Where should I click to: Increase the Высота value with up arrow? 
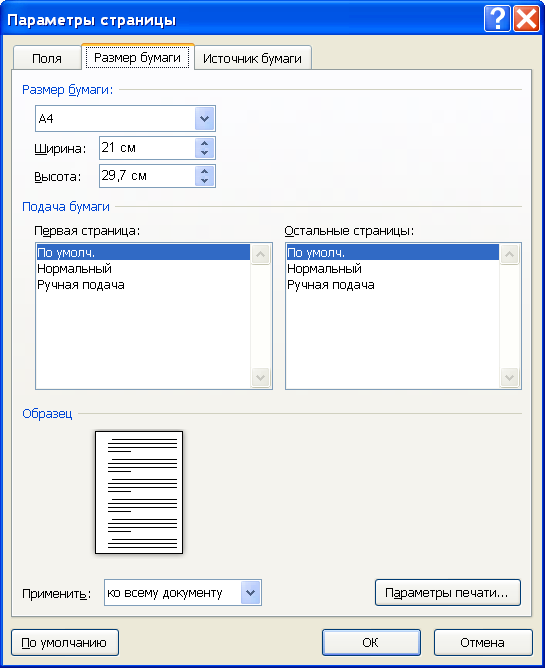coord(205,171)
